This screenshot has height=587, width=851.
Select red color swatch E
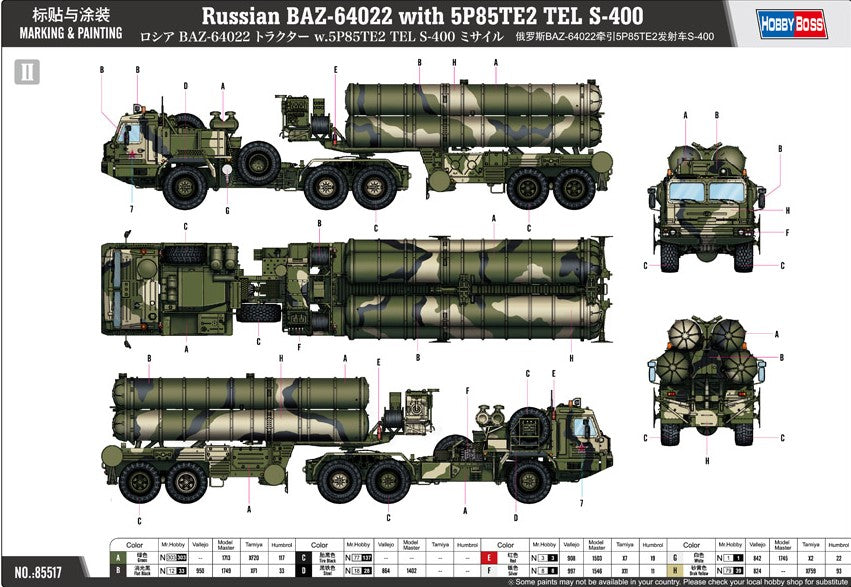point(488,558)
